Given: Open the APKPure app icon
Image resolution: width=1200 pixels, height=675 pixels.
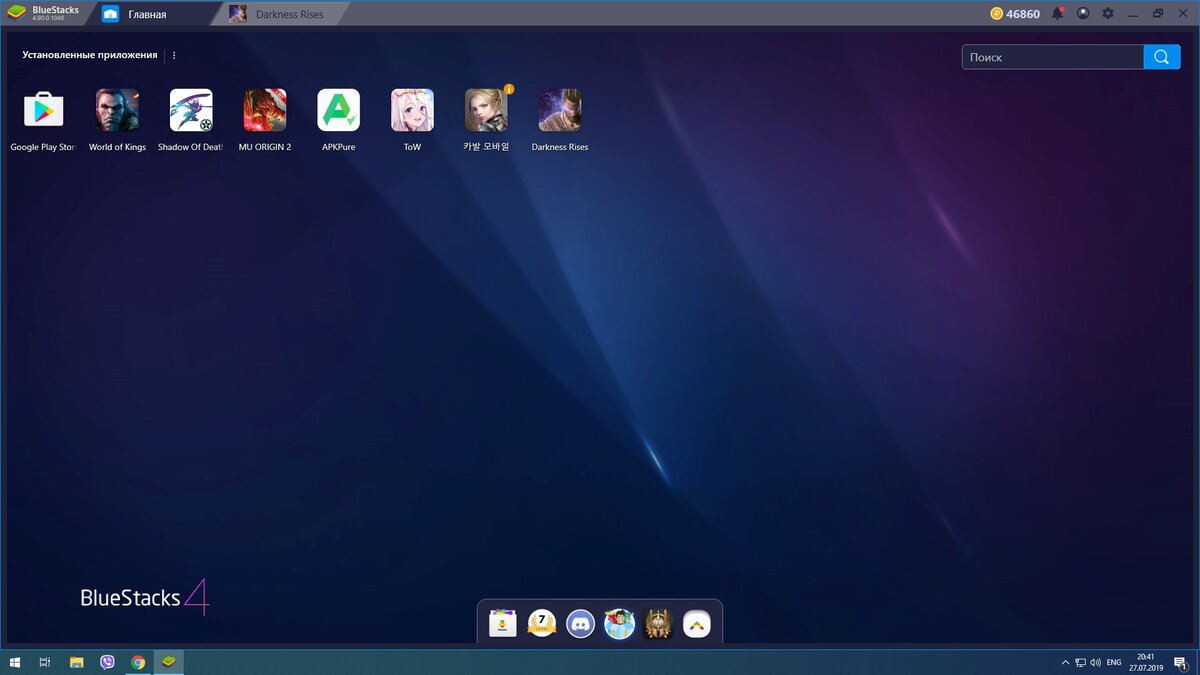Looking at the screenshot, I should coord(339,110).
